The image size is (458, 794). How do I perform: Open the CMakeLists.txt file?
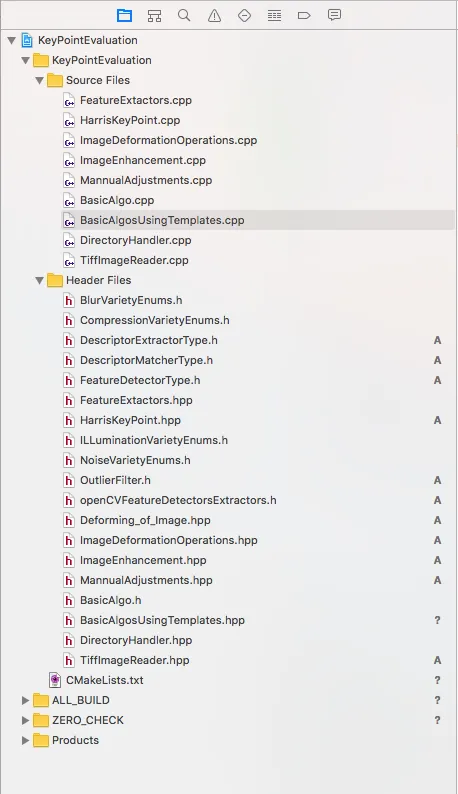104,680
